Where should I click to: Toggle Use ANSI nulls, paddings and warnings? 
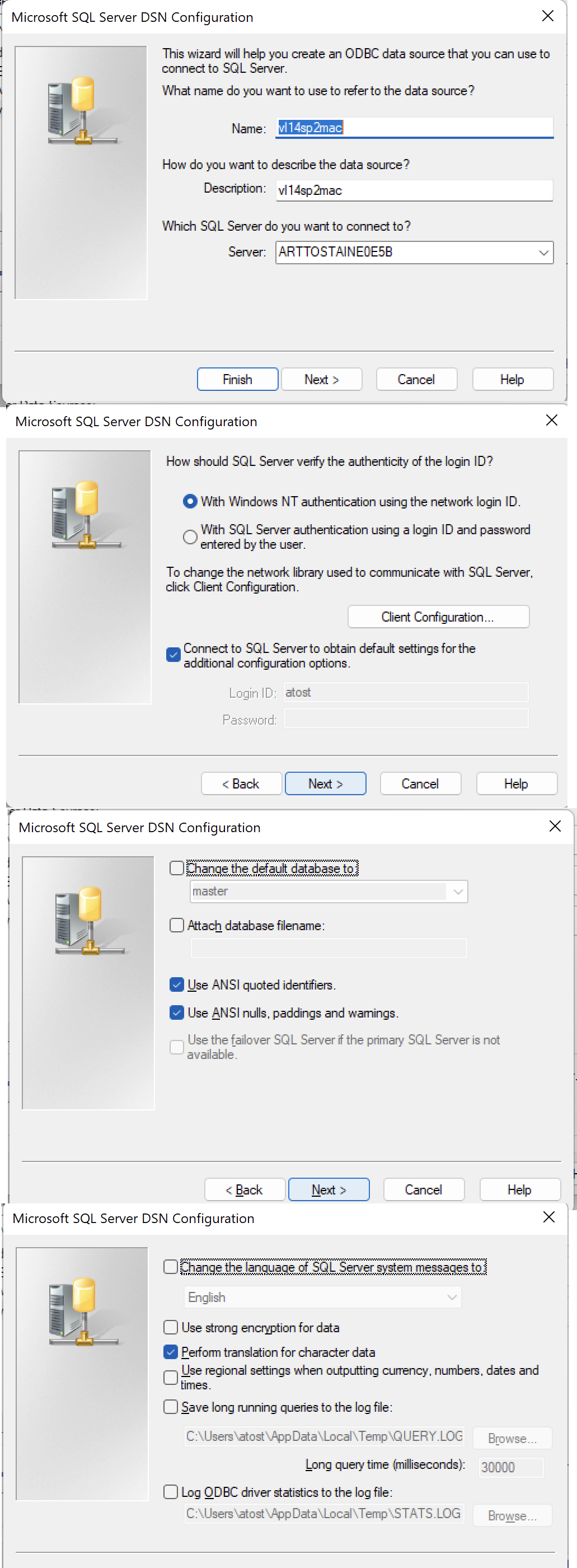[177, 1012]
